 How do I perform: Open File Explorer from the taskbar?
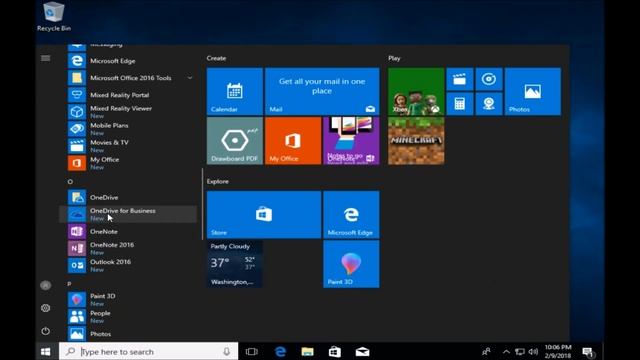click(307, 351)
